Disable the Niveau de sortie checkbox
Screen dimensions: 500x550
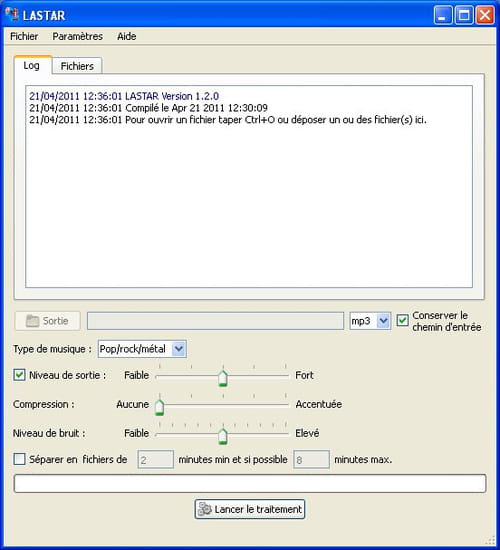[19, 375]
